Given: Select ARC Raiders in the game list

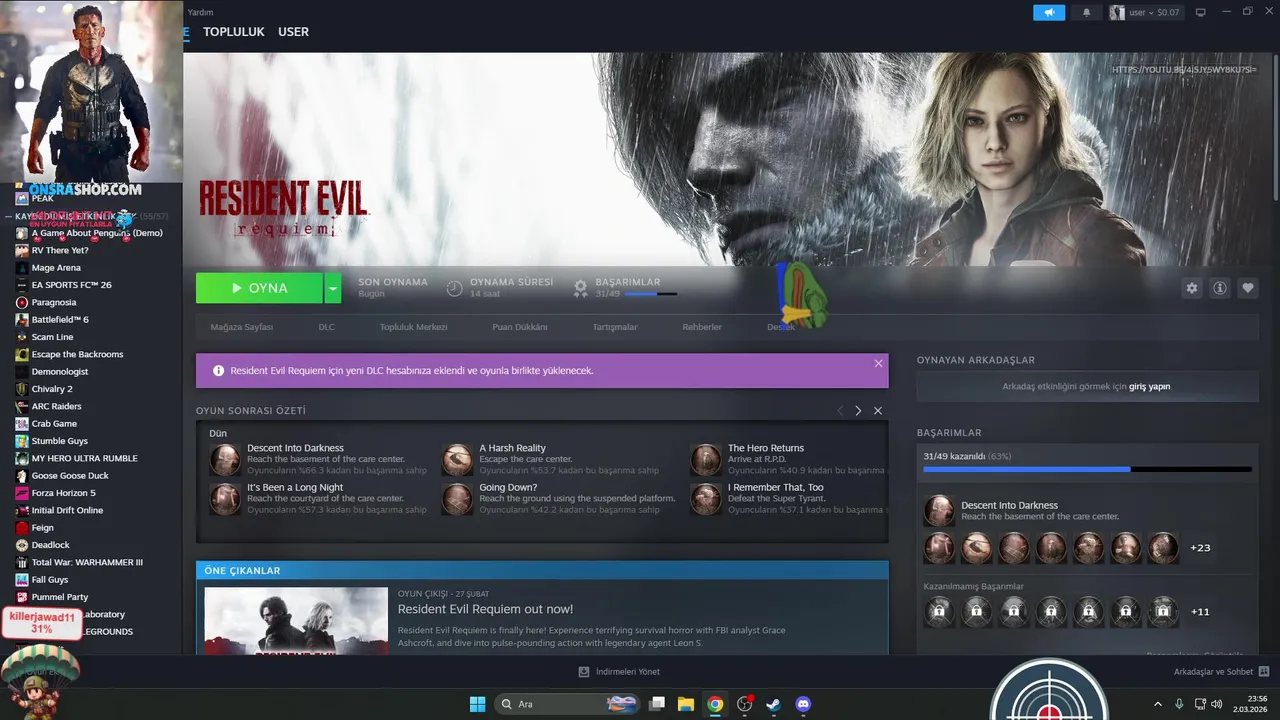Looking at the screenshot, I should 57,406.
